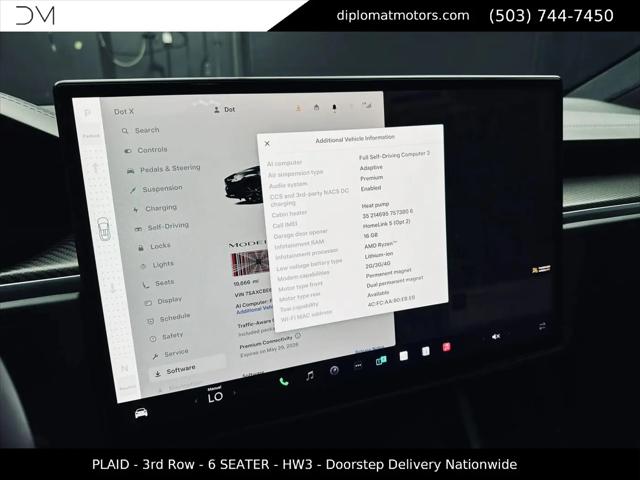Viewport: 640px width, 480px height.
Task: Decrease temperature with the left arrow
Action: 196,401
